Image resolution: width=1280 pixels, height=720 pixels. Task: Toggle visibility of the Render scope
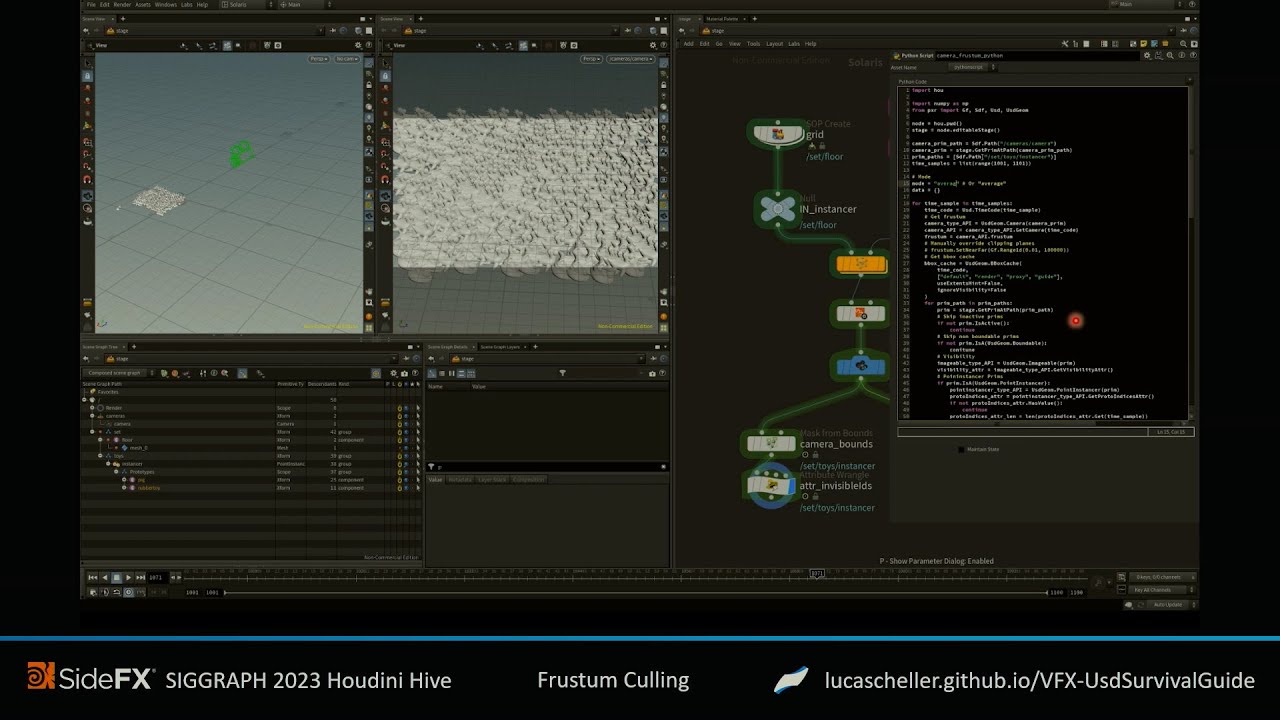click(x=406, y=408)
